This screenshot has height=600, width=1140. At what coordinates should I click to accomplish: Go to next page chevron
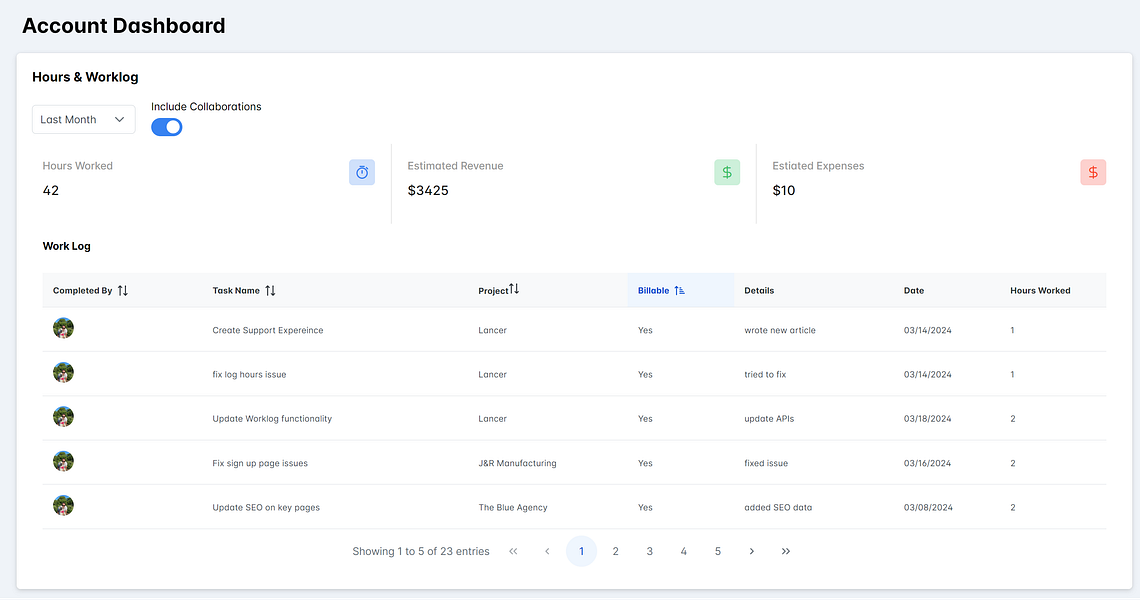pyautogui.click(x=752, y=551)
